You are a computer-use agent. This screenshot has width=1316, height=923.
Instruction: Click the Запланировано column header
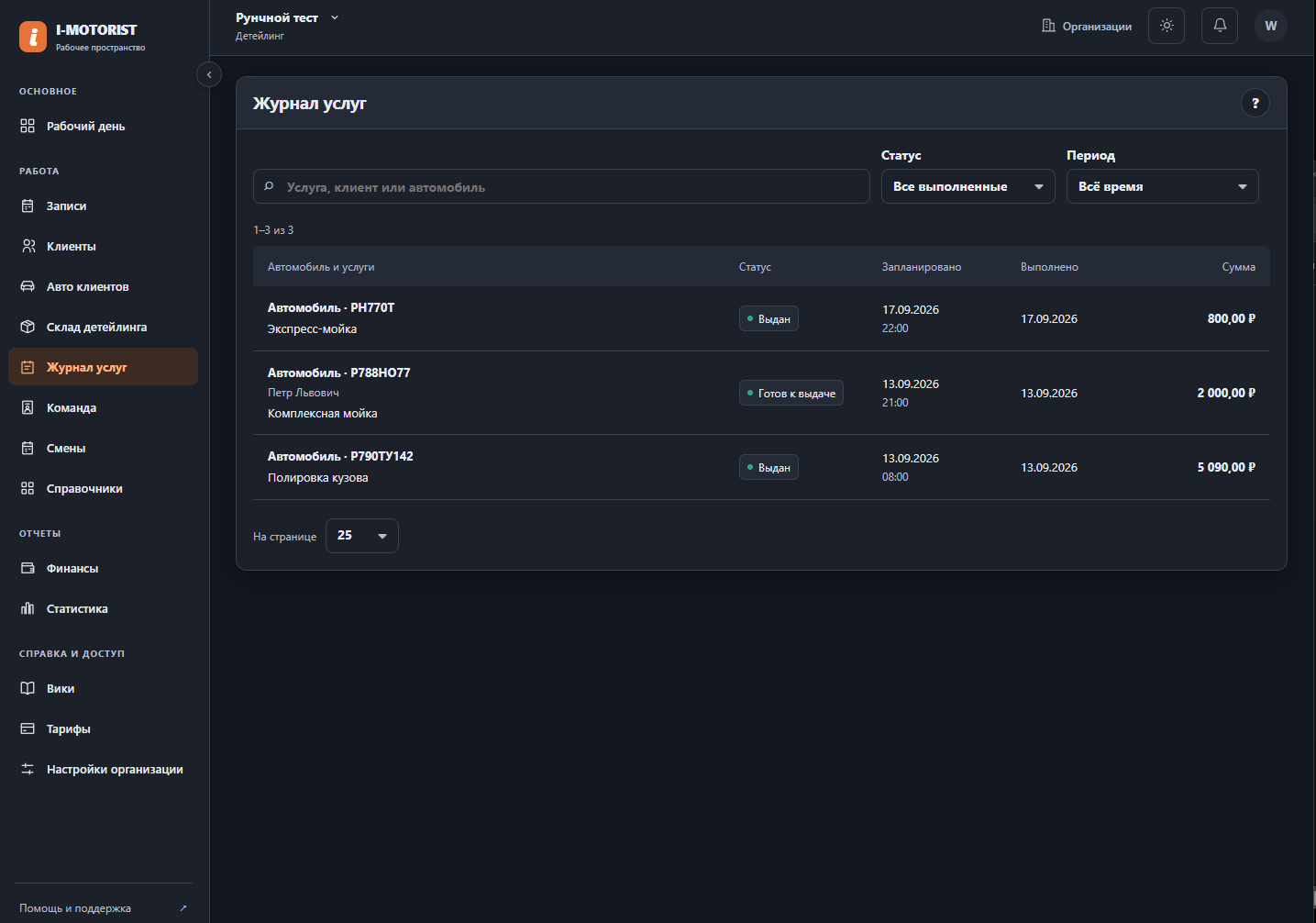(x=922, y=267)
